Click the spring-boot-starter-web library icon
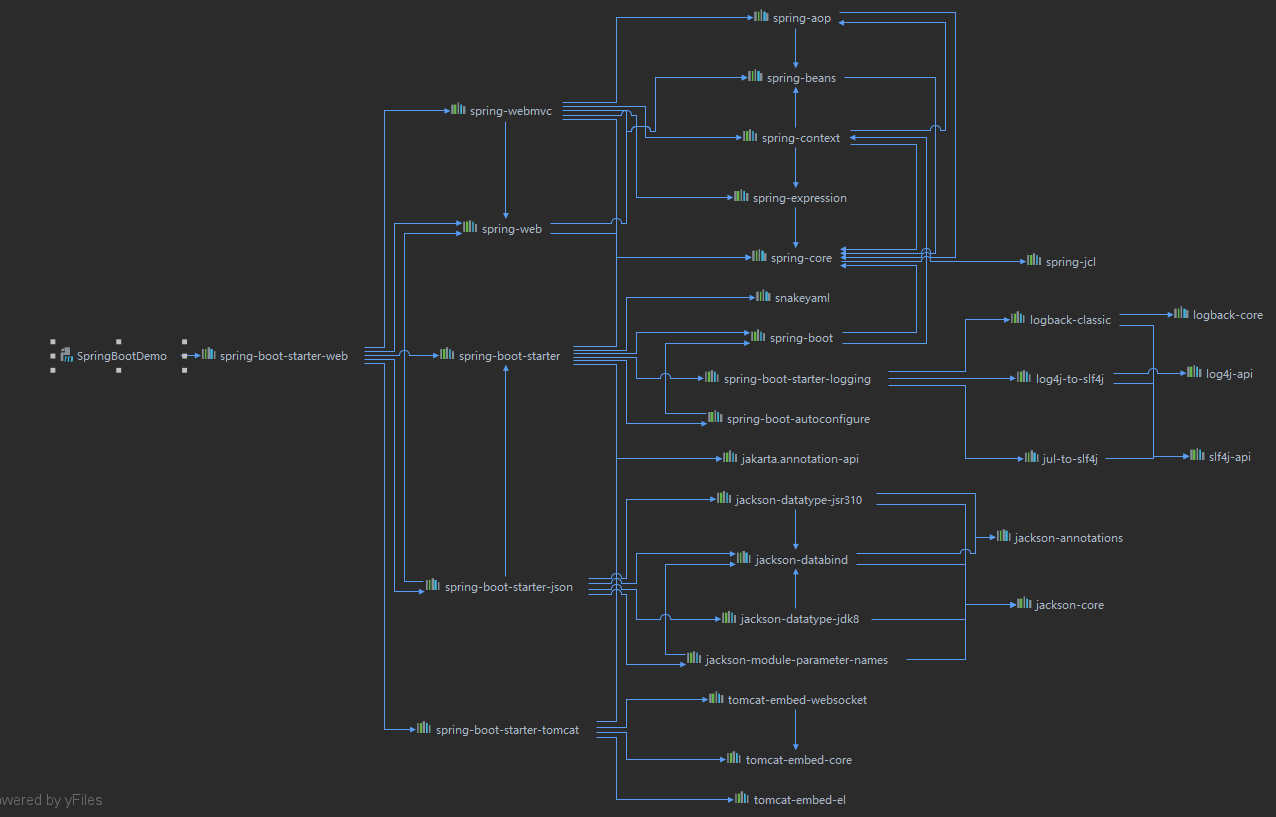Screen dimensions: 1276x817 (209, 354)
